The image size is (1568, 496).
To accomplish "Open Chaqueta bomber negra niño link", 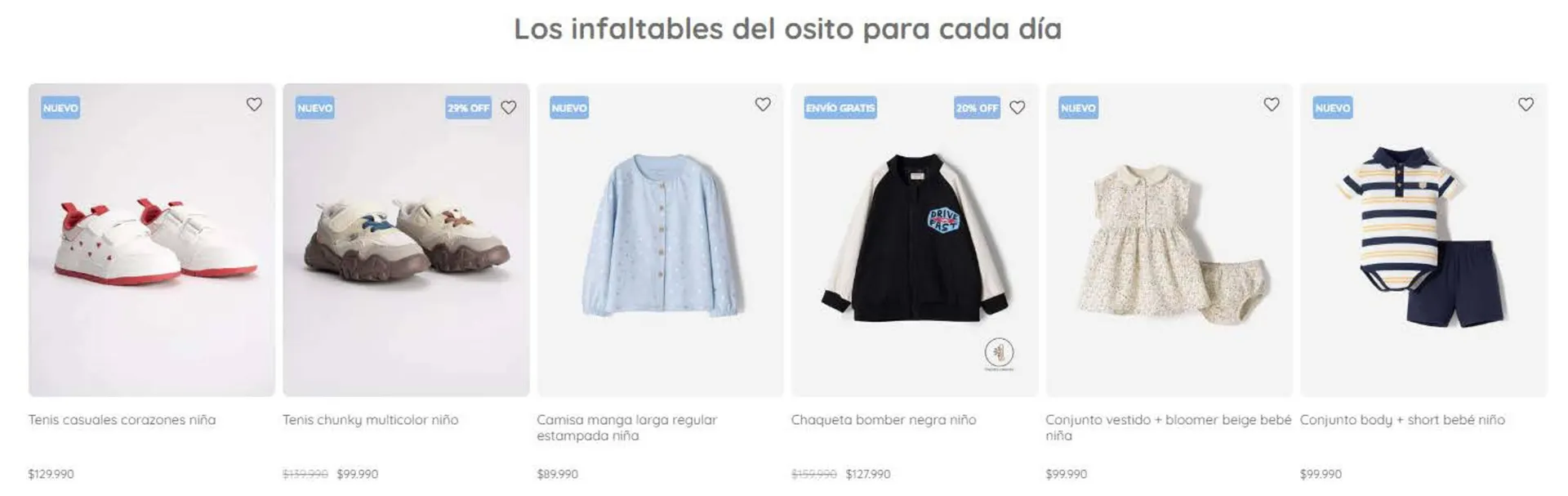I will click(884, 420).
